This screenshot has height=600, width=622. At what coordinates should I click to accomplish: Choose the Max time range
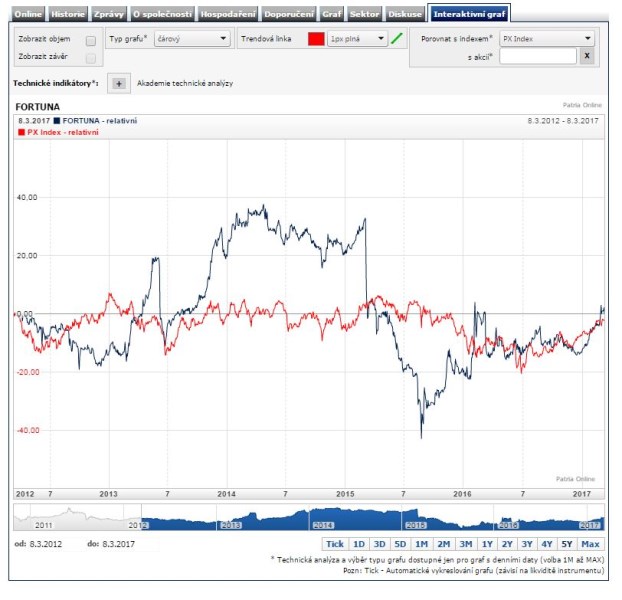click(x=590, y=544)
